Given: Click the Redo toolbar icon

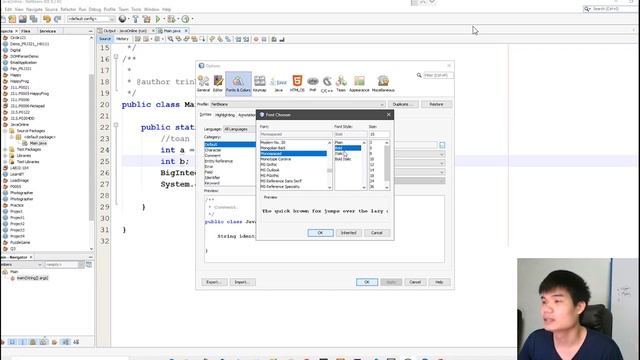Looking at the screenshot, I should [x=58, y=19].
